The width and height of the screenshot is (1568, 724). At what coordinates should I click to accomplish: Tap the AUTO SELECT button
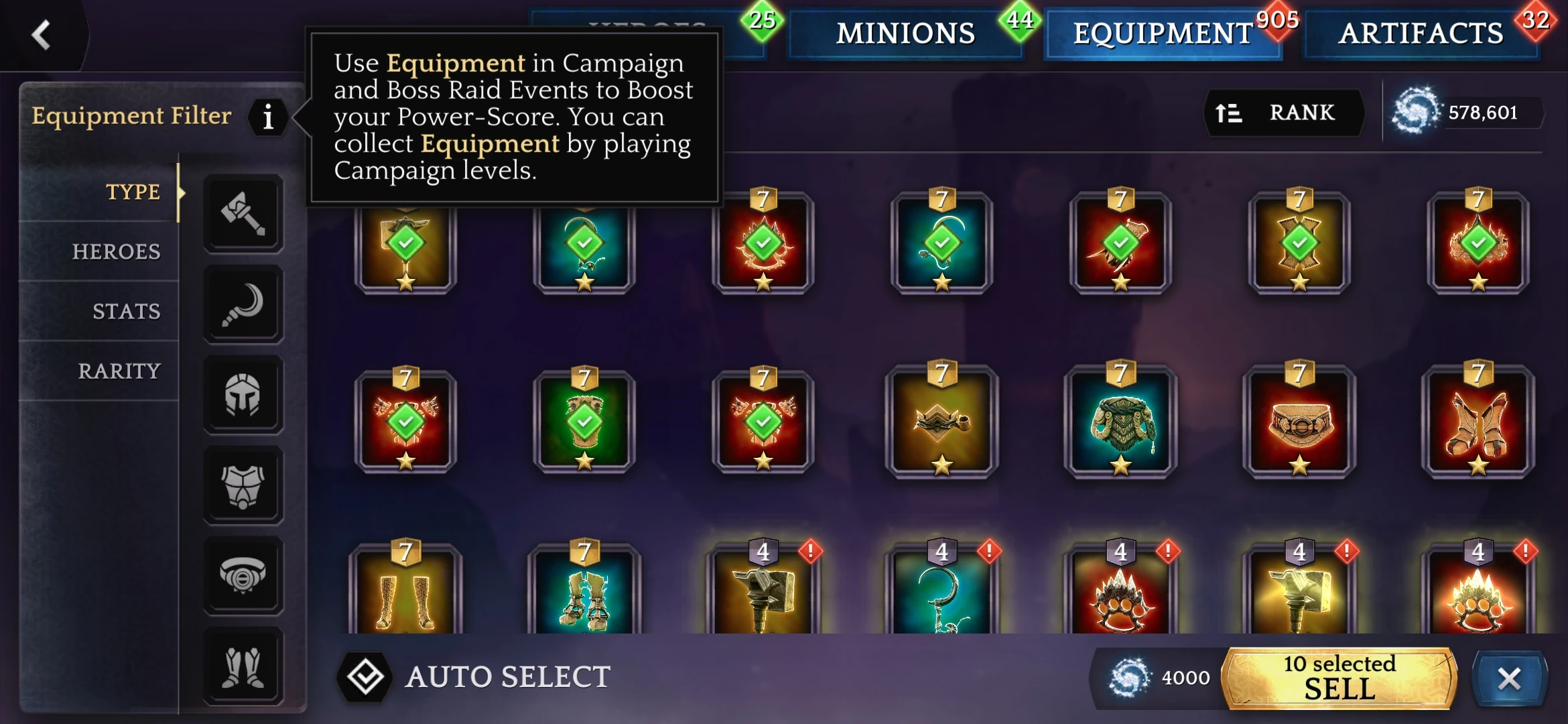[475, 677]
